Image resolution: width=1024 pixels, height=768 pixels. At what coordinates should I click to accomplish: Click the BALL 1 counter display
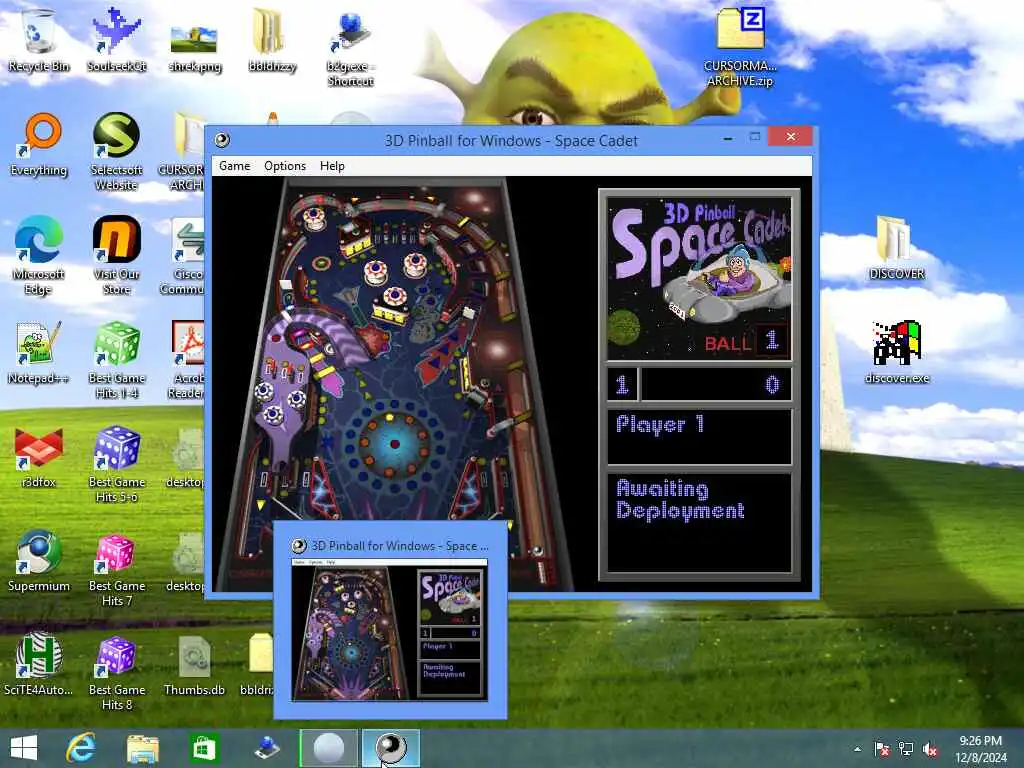[x=746, y=341]
